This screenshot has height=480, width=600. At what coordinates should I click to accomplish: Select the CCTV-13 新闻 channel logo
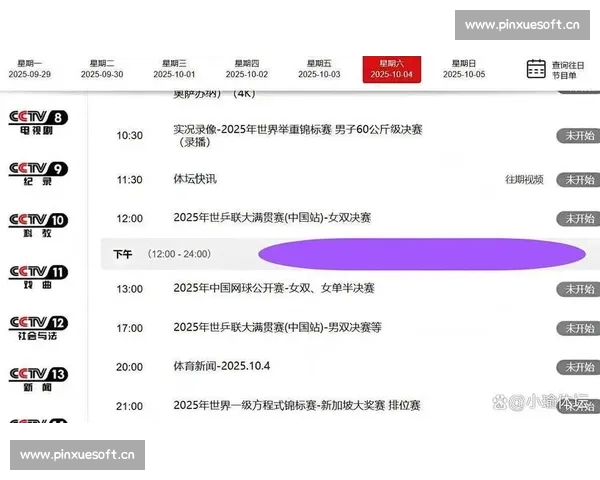(x=38, y=379)
